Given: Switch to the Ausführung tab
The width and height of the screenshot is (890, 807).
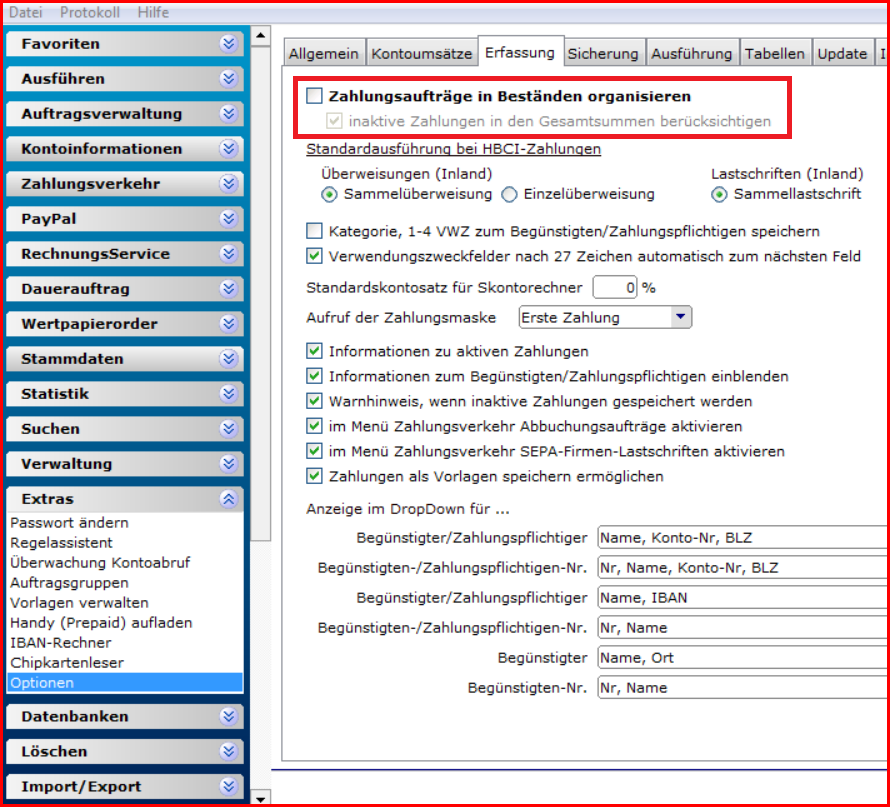Looking at the screenshot, I should pyautogui.click(x=691, y=53).
